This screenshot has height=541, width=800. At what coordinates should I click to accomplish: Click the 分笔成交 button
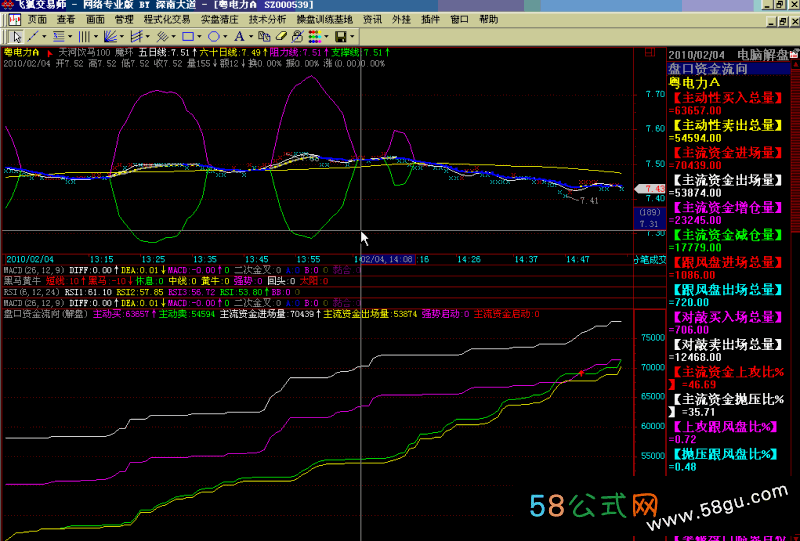pyautogui.click(x=649, y=259)
